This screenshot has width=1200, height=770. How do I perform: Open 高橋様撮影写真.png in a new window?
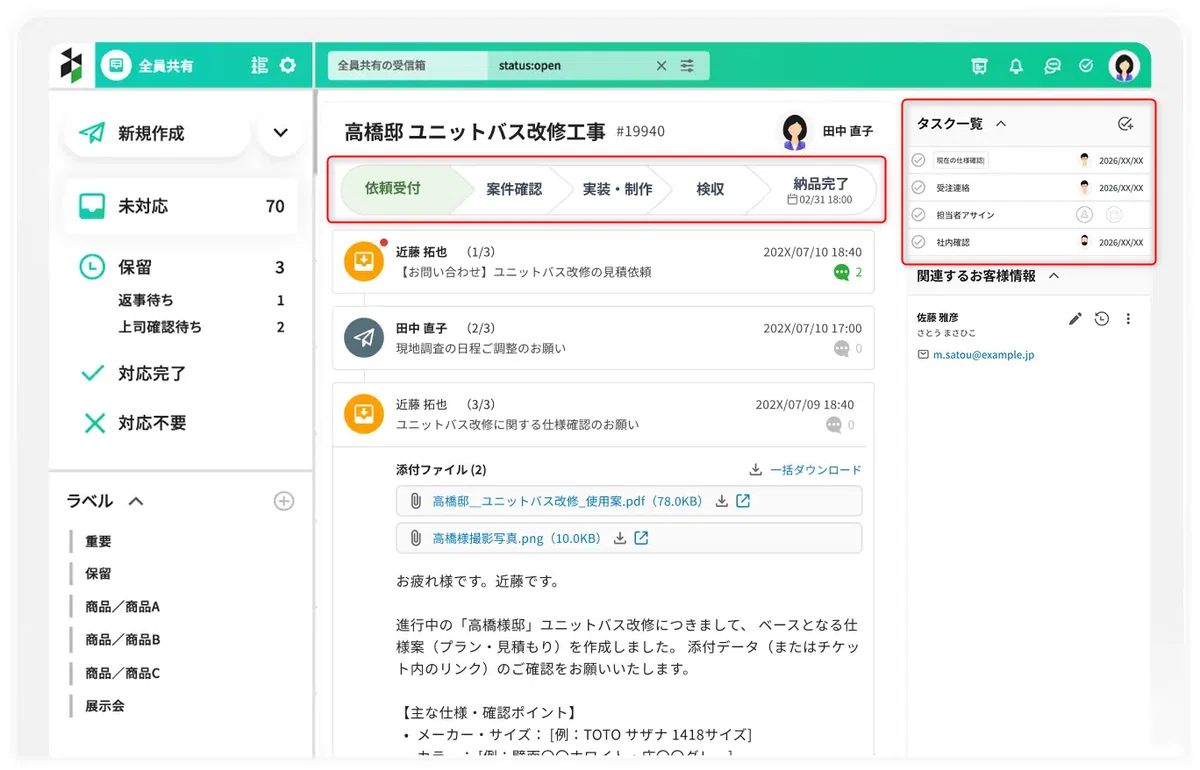pos(641,538)
